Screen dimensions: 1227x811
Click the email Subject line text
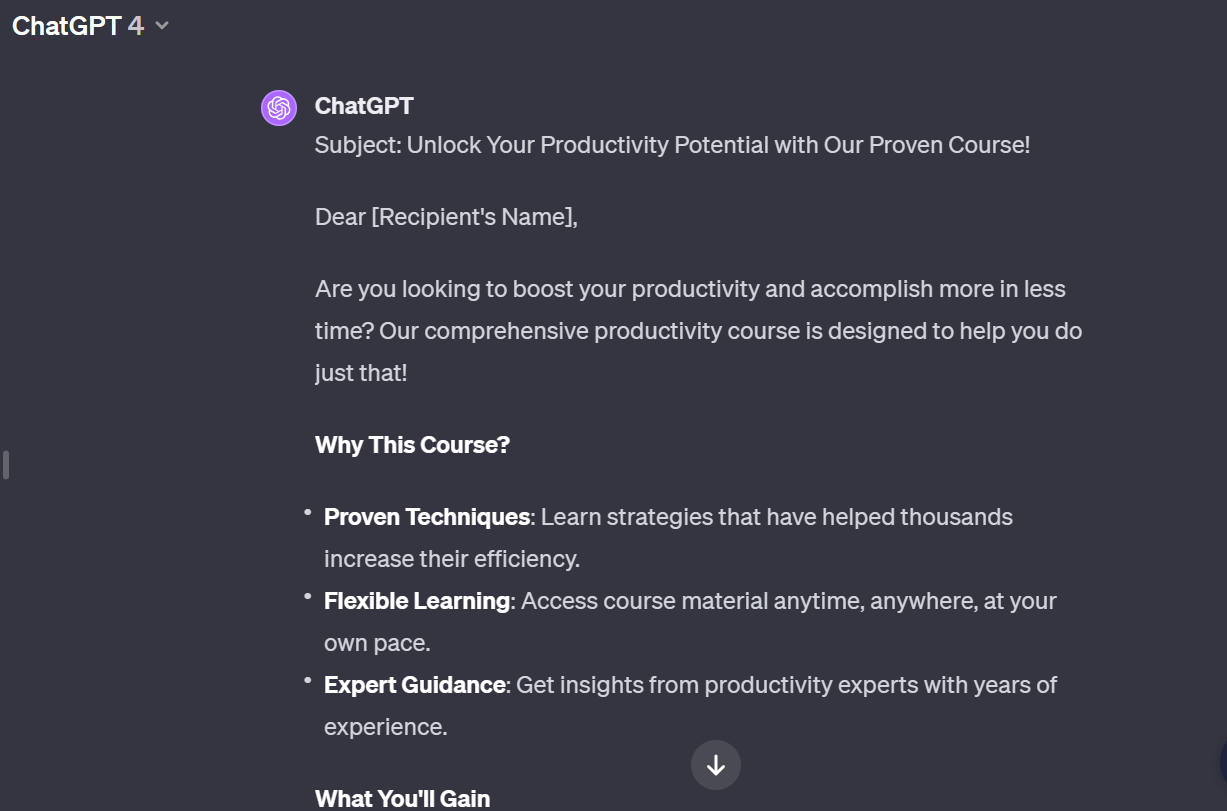tap(672, 145)
